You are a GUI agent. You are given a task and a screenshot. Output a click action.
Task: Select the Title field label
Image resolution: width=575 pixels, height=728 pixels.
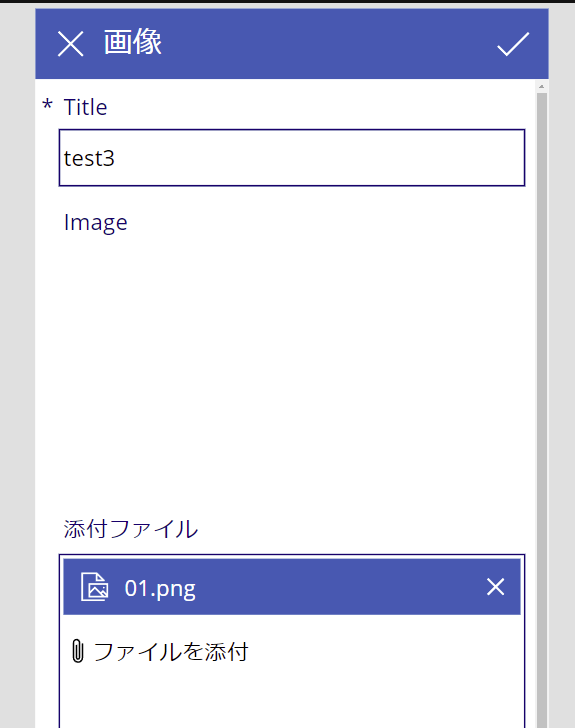[85, 107]
